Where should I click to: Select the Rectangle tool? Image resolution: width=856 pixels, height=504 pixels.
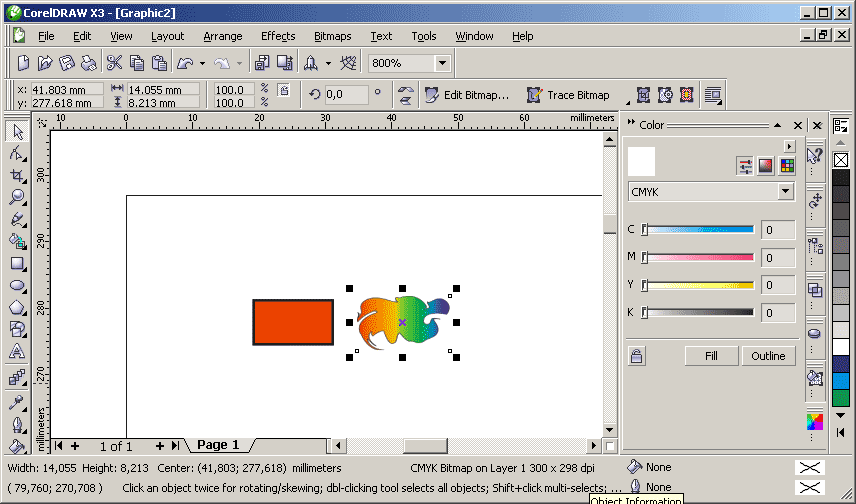(x=17, y=263)
